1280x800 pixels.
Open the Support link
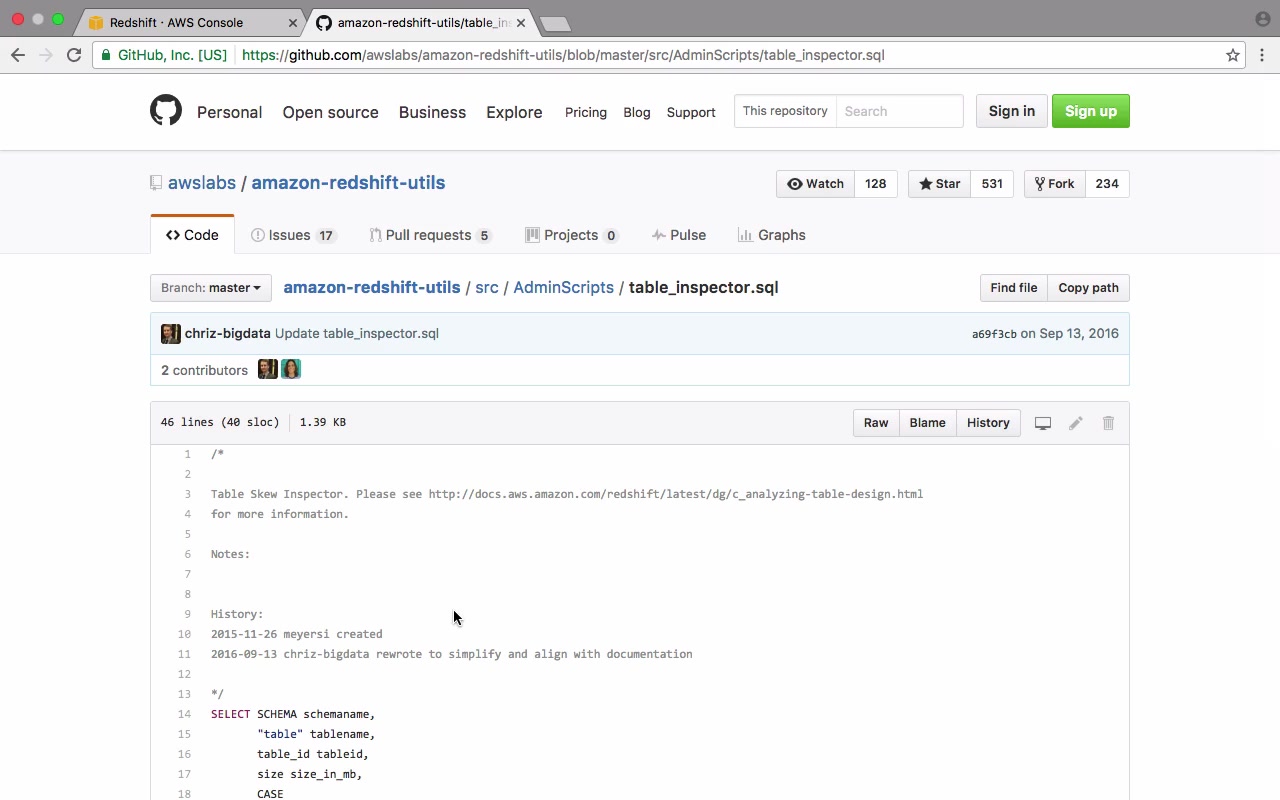pyautogui.click(x=691, y=112)
